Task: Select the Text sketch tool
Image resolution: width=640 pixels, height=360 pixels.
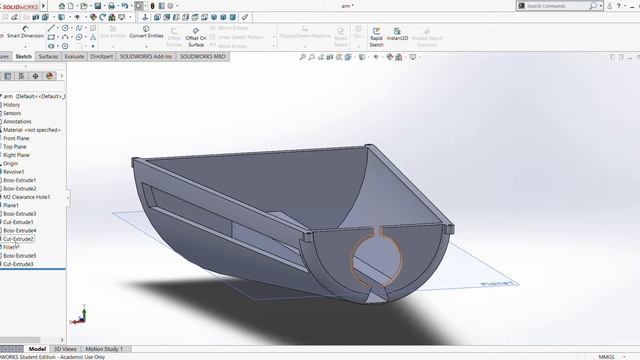Action: tap(93, 37)
